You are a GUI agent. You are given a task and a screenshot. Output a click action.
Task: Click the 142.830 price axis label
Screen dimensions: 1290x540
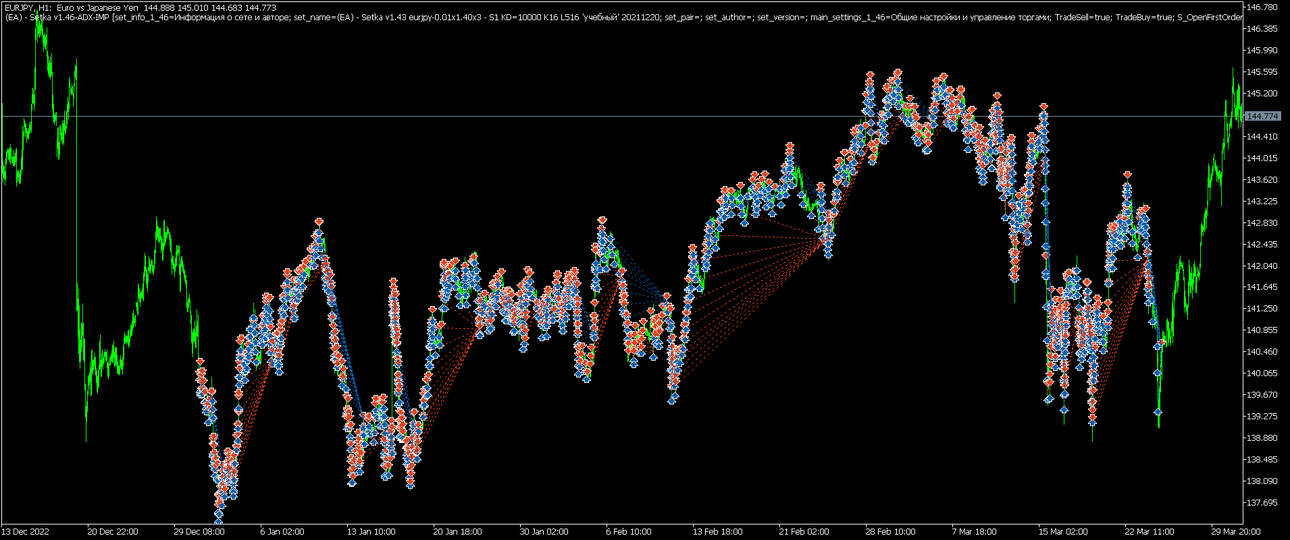tap(1264, 223)
